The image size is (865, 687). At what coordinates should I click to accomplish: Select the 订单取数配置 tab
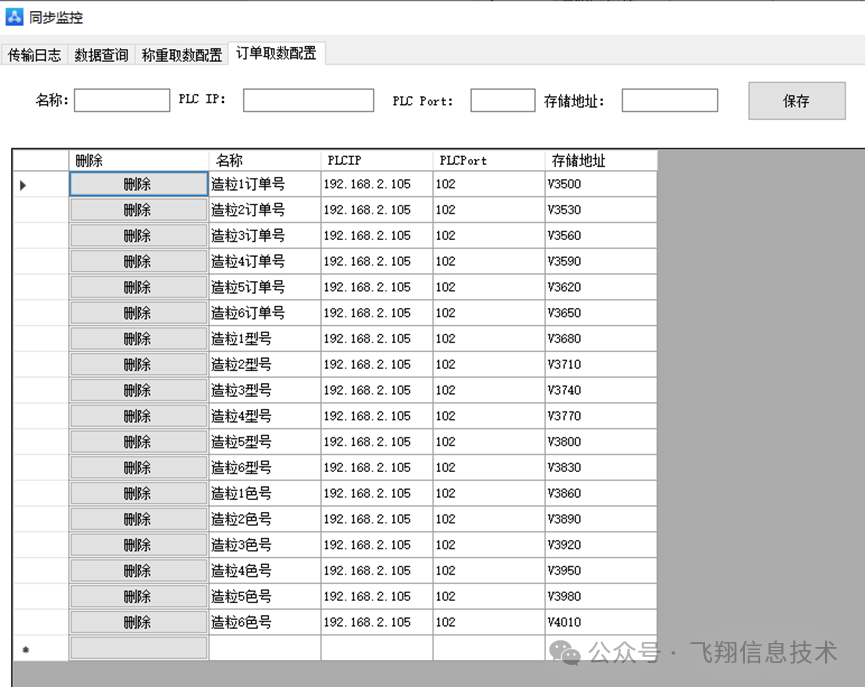click(x=276, y=53)
